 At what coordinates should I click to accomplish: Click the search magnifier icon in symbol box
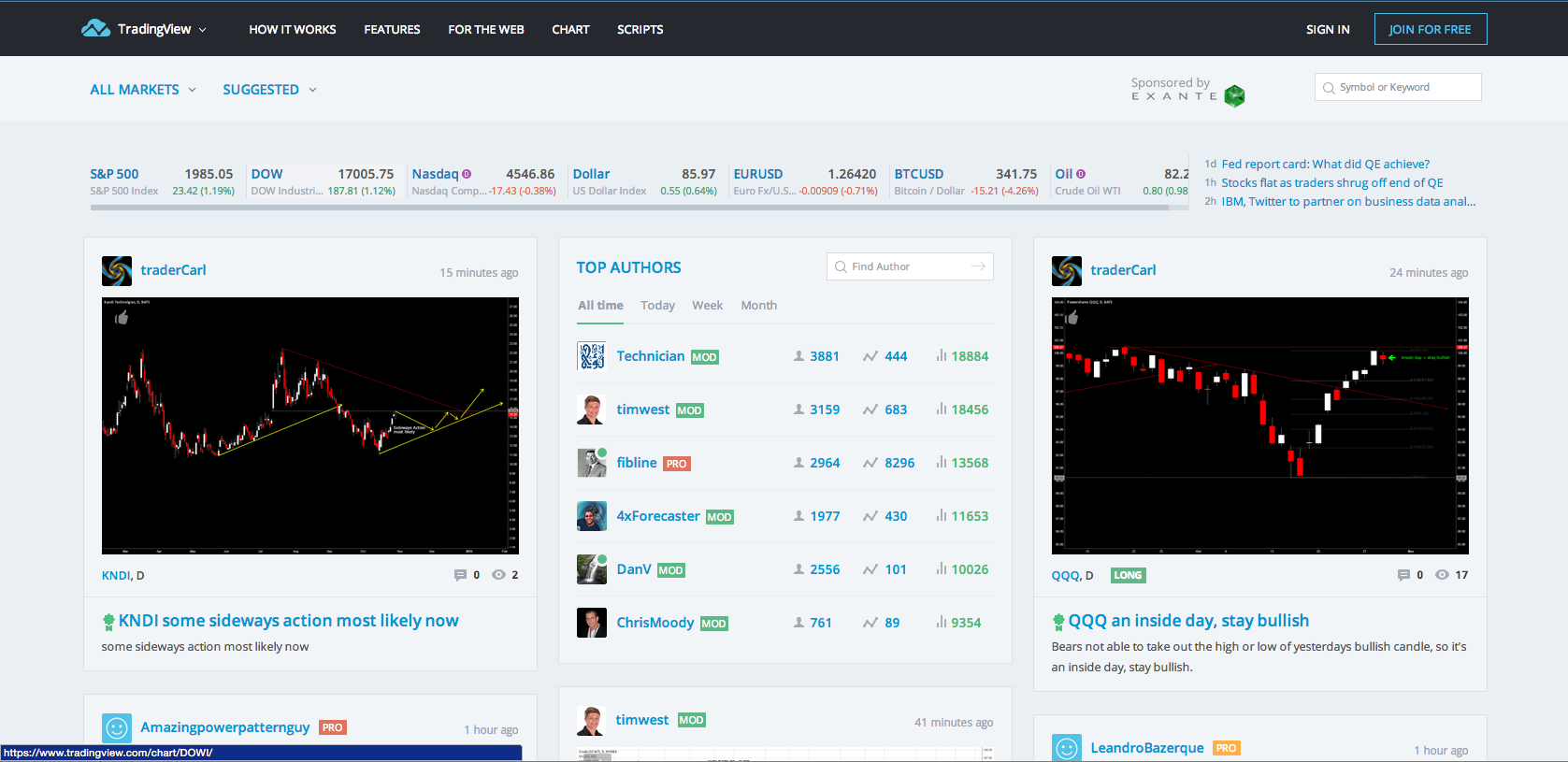pos(1329,88)
